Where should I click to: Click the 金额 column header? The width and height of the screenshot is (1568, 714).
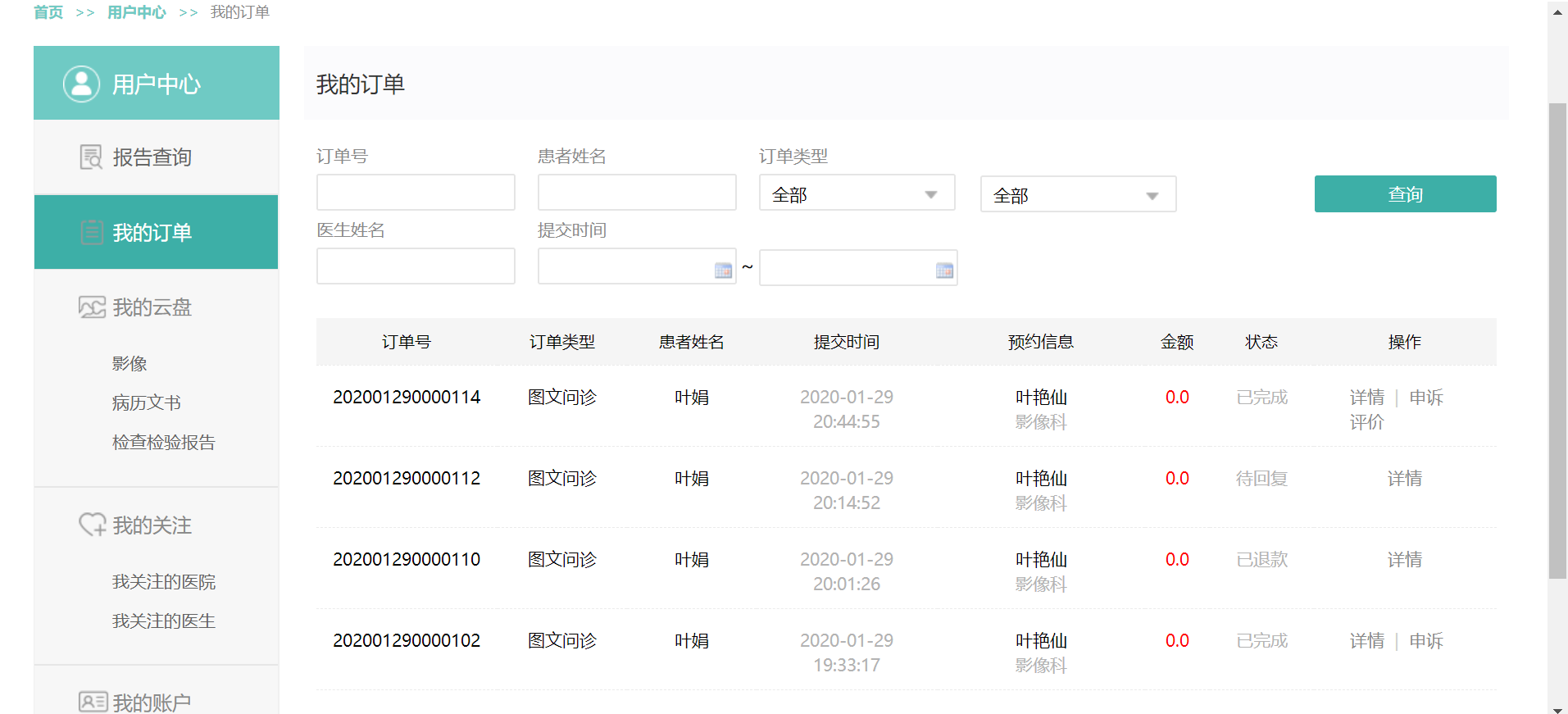[1177, 342]
